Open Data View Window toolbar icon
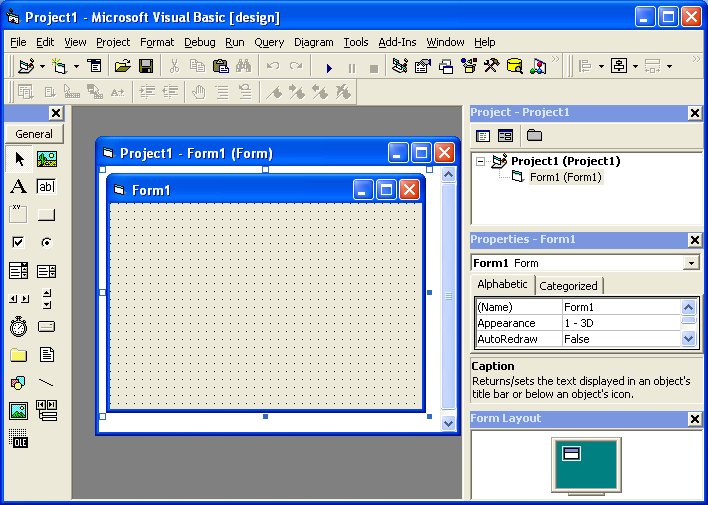This screenshot has height=505, width=708. 515,66
